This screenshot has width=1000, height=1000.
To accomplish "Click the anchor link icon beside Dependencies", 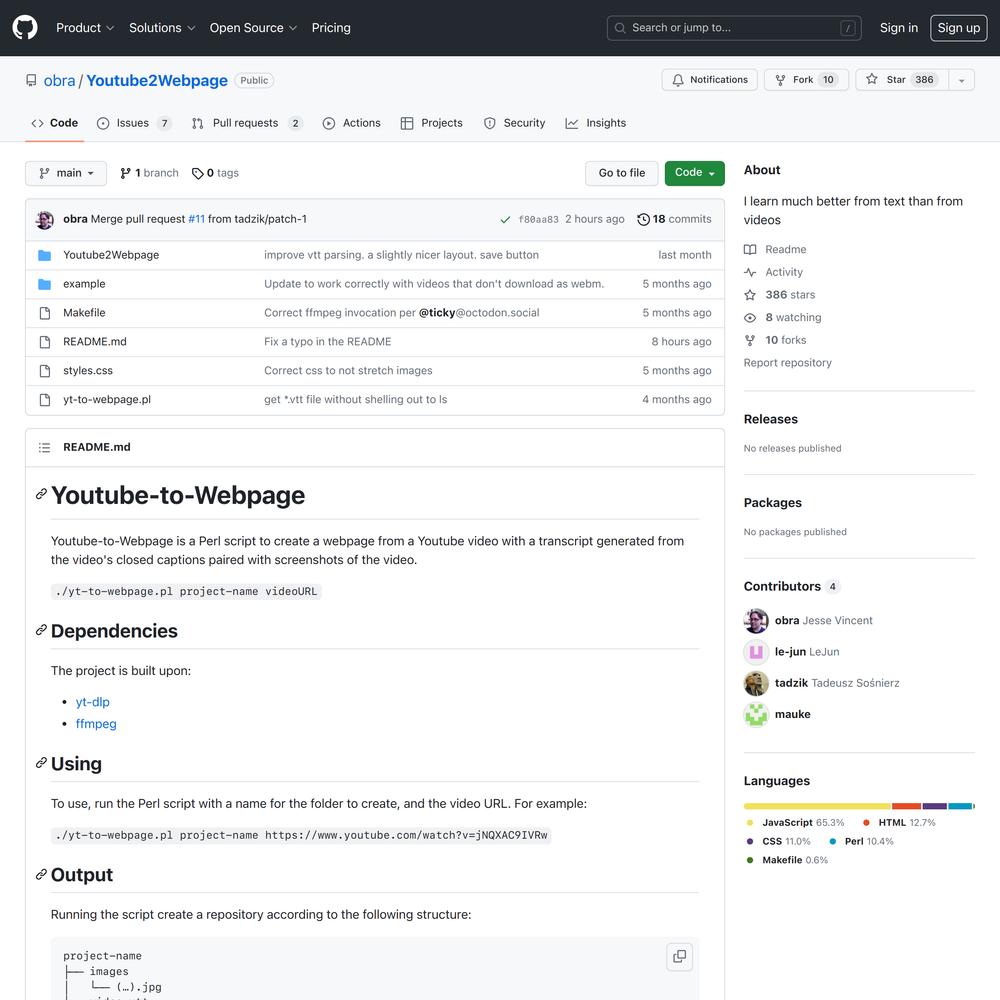I will click(41, 630).
